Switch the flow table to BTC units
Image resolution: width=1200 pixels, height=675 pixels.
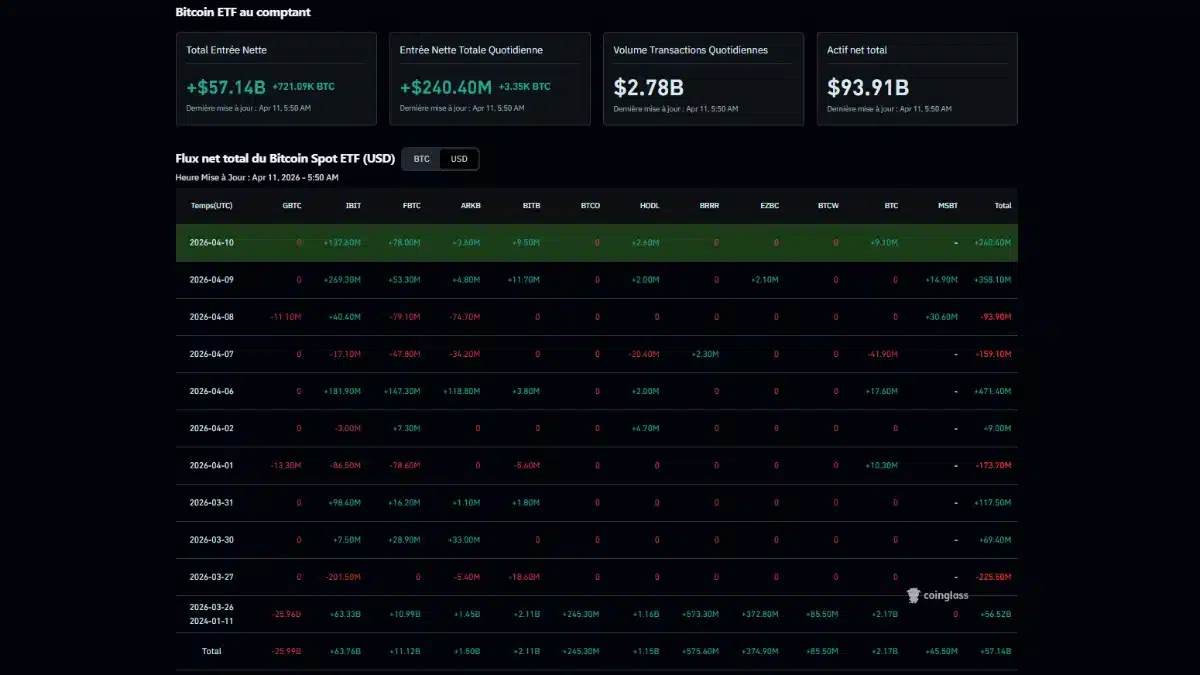click(421, 158)
